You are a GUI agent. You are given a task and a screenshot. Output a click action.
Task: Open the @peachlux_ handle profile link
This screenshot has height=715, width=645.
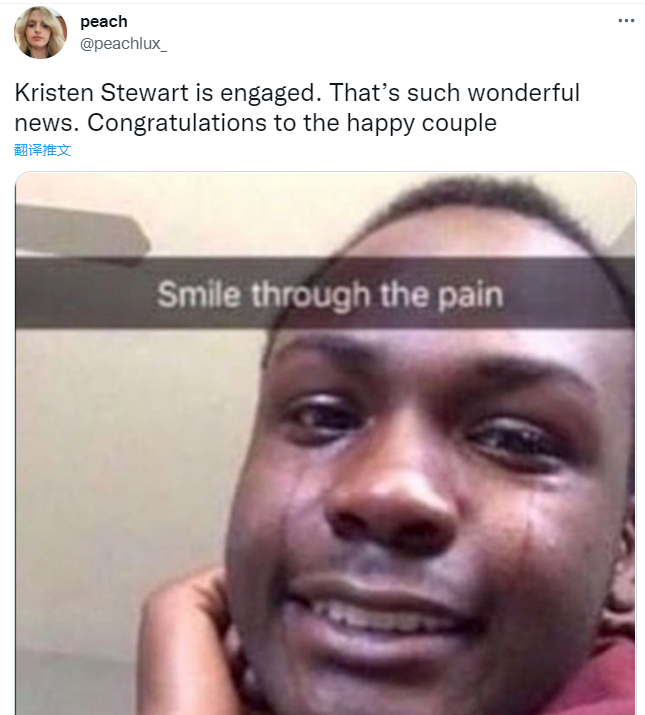124,44
